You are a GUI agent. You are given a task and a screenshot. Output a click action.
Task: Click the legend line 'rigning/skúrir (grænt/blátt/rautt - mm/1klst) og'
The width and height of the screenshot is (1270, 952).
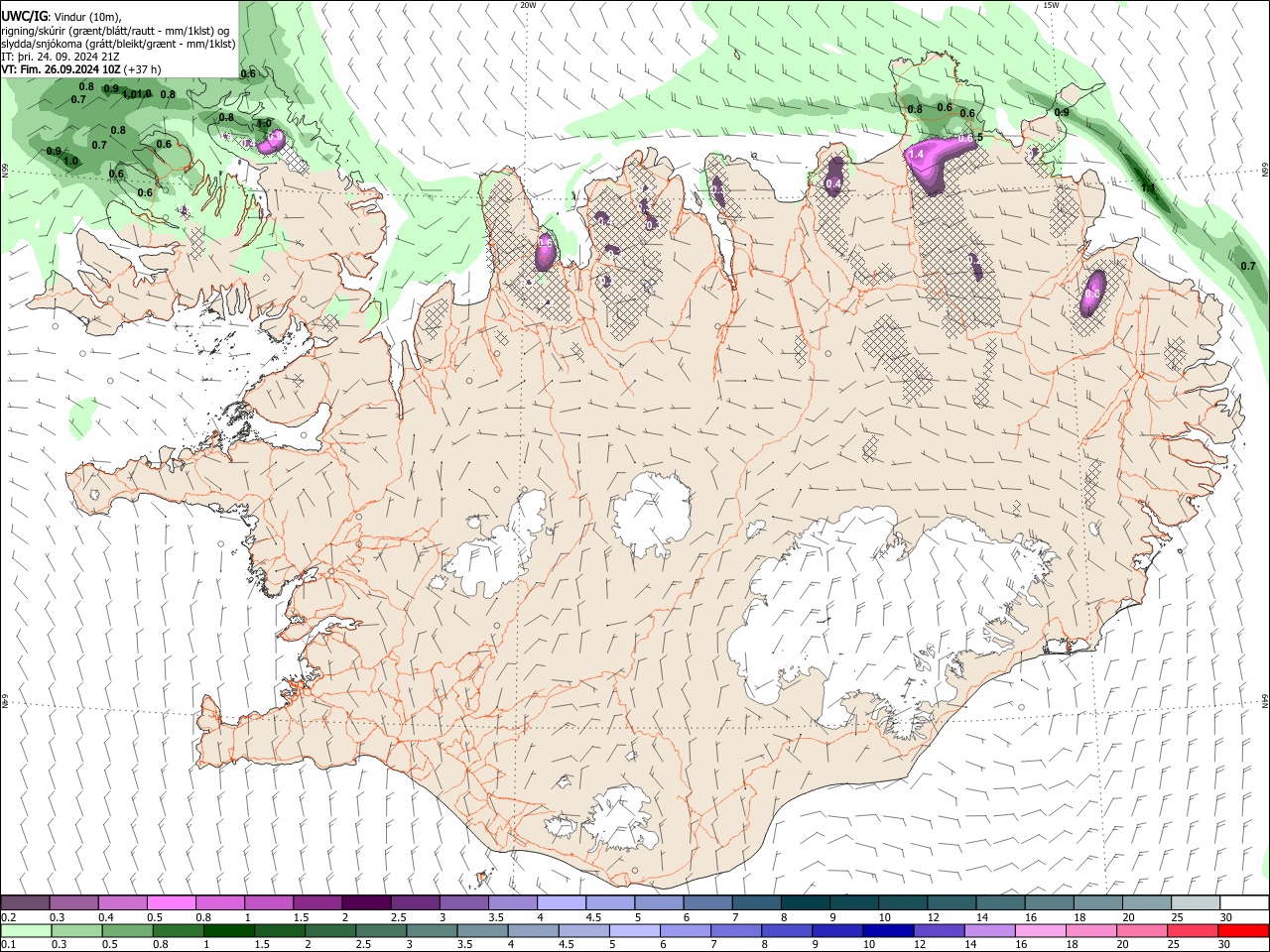click(115, 30)
